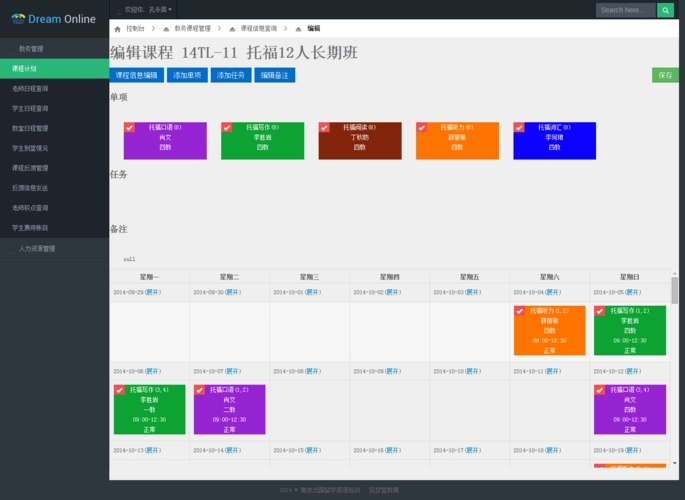Uncheck the purple 托福口语 single-item checkbox
The width and height of the screenshot is (685, 500).
[130, 127]
